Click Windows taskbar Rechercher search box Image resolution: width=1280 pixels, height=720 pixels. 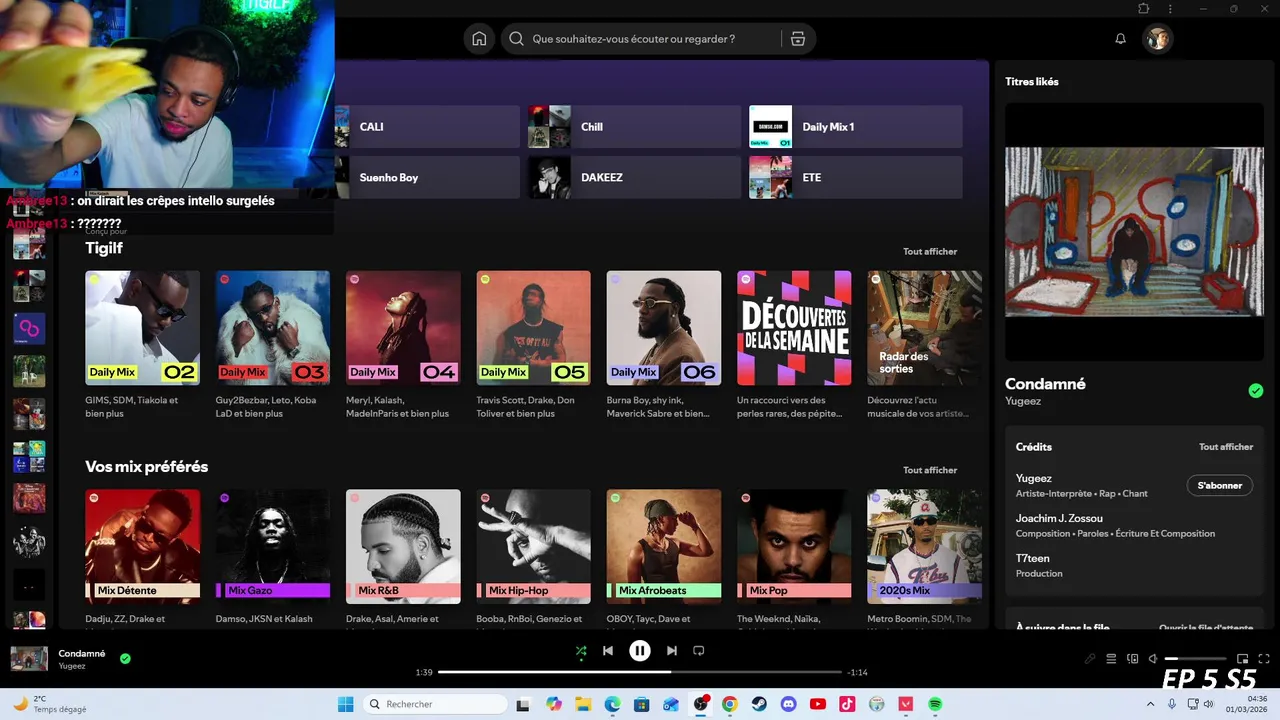click(x=435, y=704)
